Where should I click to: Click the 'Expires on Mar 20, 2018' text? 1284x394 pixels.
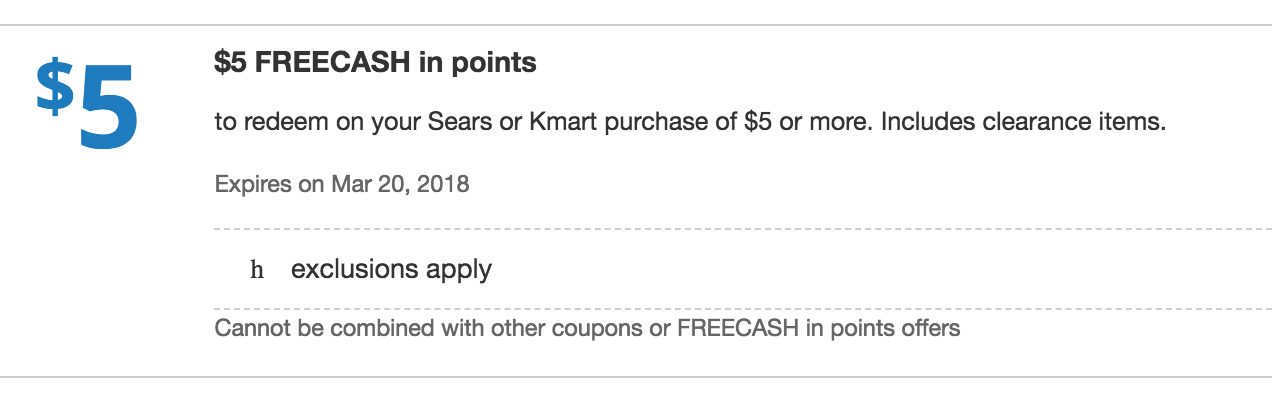(x=342, y=185)
